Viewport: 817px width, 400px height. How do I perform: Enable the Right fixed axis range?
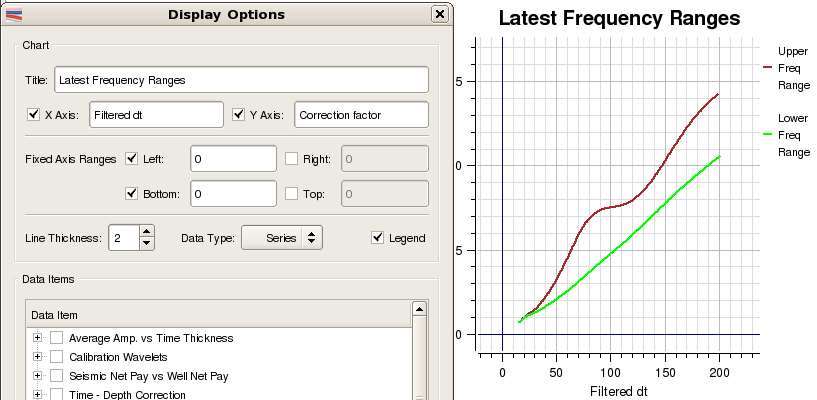coord(292,159)
